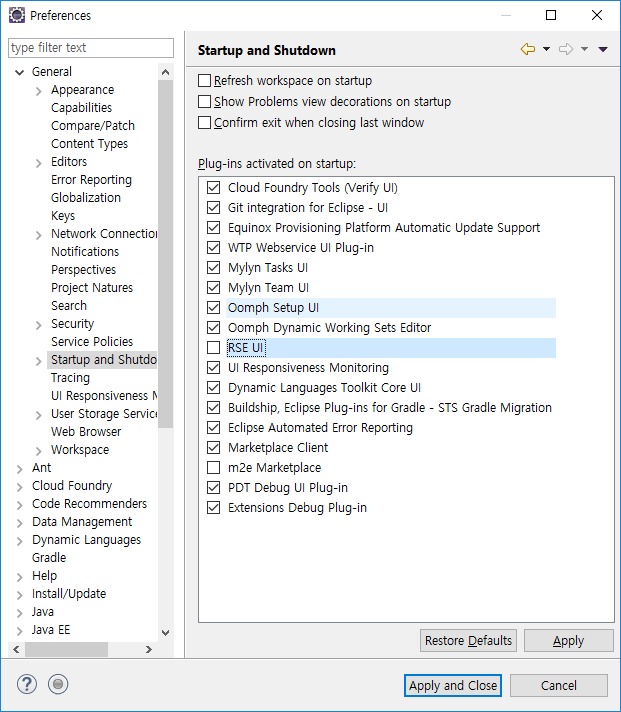Open the back history dropdown arrow
Viewport: 621px width, 712px height.
[547, 49]
